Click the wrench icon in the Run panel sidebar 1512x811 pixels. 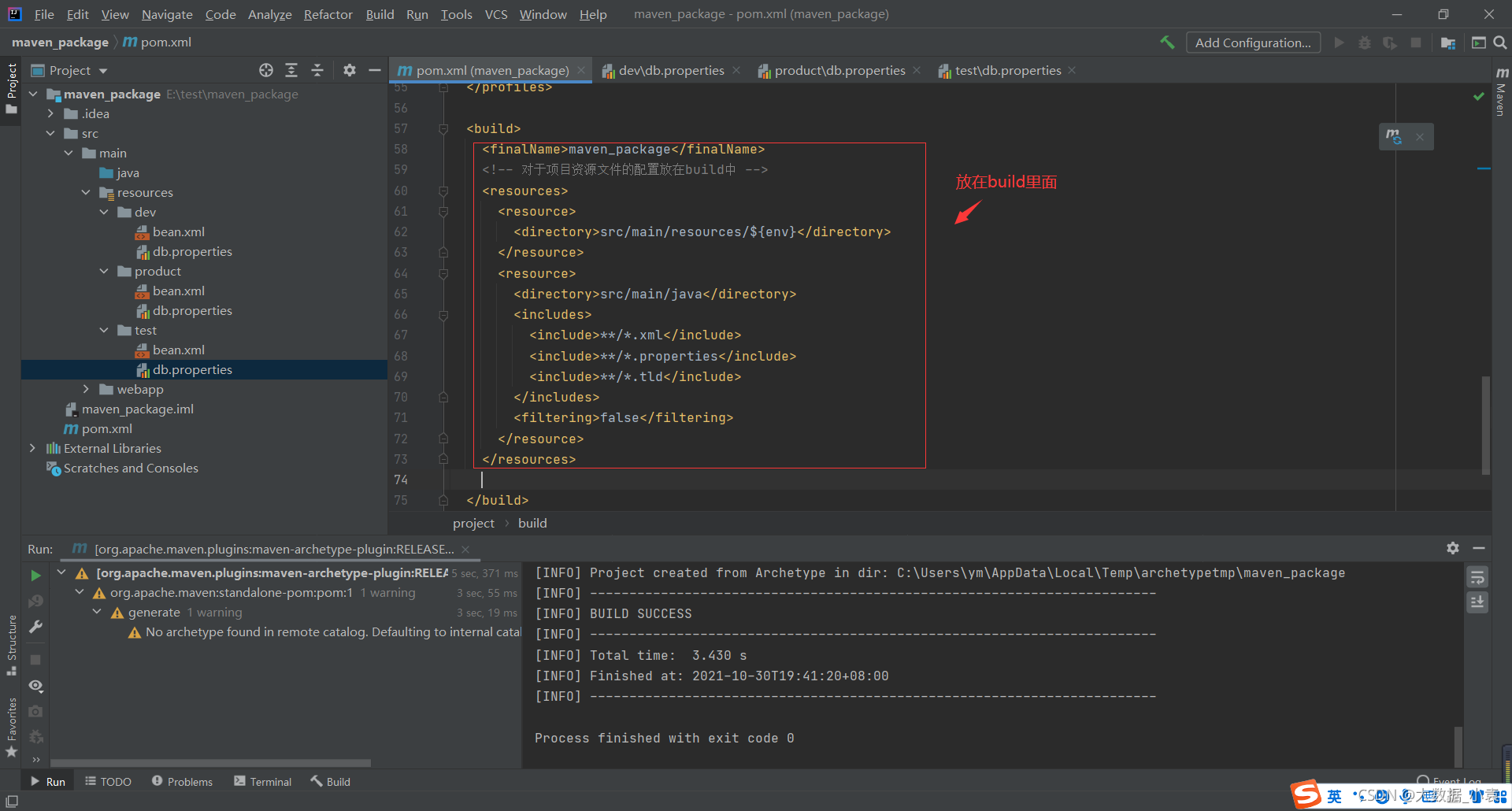tap(35, 627)
